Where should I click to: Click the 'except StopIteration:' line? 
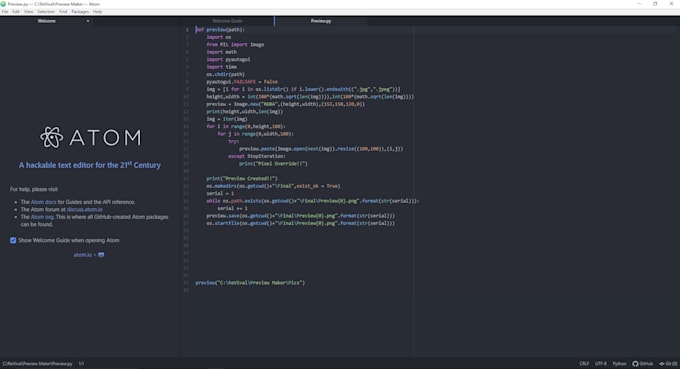coord(257,156)
